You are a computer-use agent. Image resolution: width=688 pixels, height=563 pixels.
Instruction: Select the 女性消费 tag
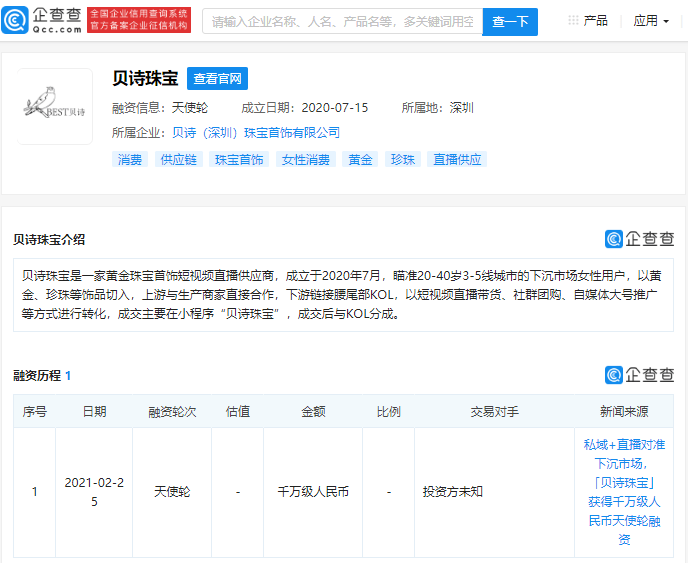[x=306, y=159]
